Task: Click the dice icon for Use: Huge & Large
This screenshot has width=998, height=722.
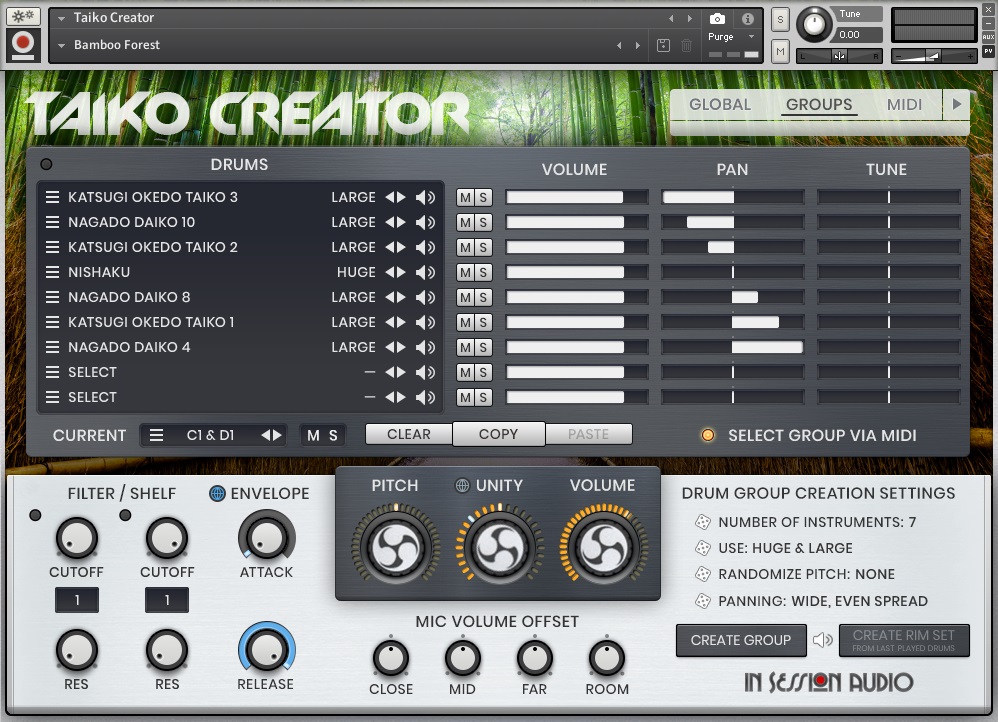Action: [703, 548]
